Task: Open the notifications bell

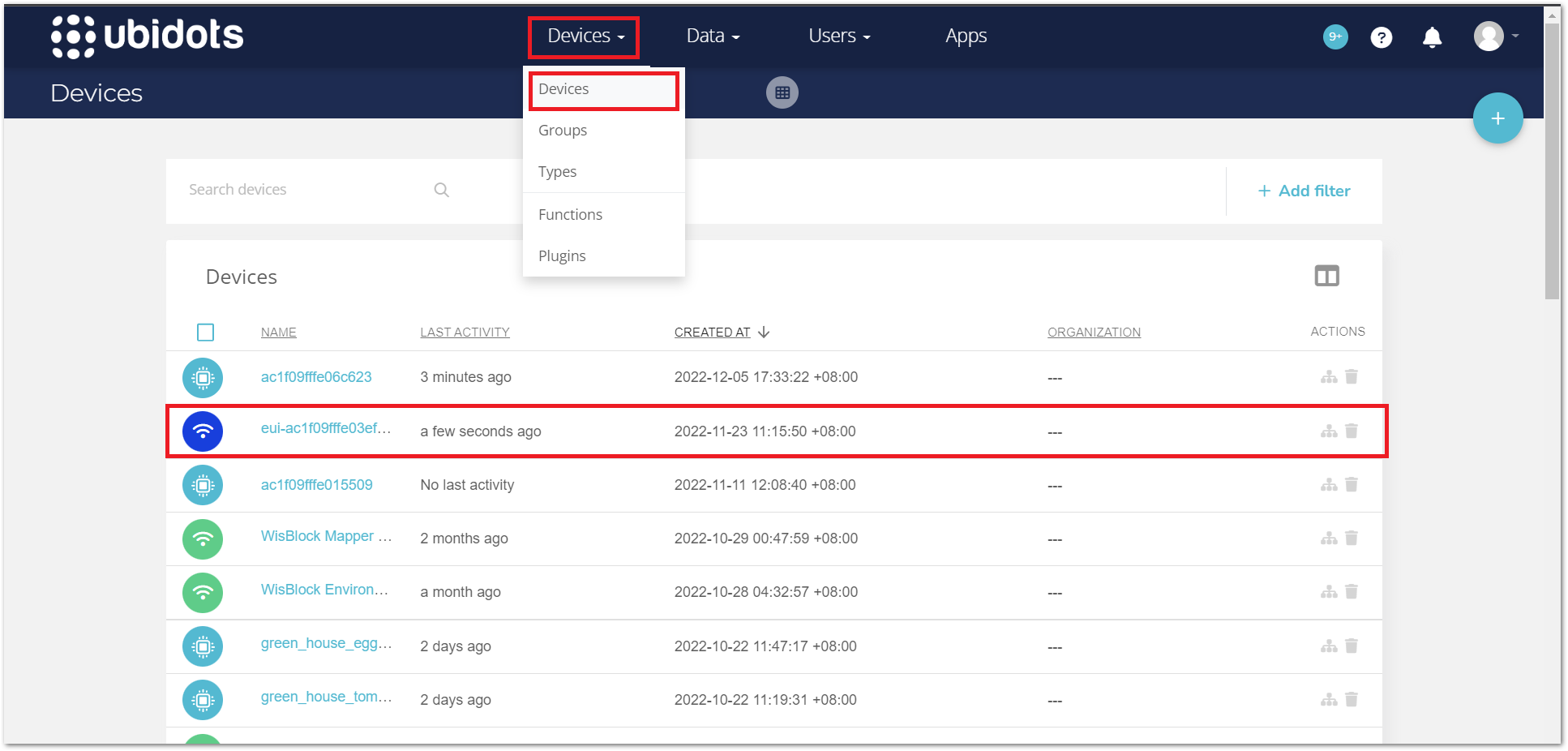Action: [1432, 36]
